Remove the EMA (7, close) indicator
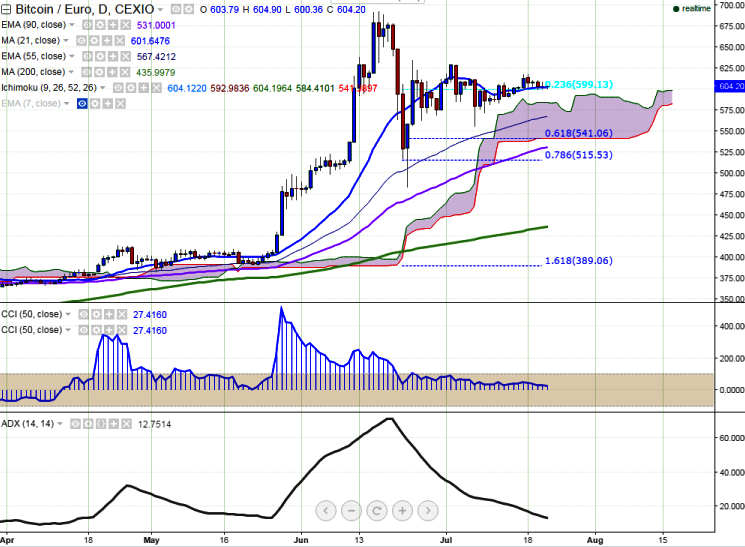The width and height of the screenshot is (745, 547). pos(120,104)
